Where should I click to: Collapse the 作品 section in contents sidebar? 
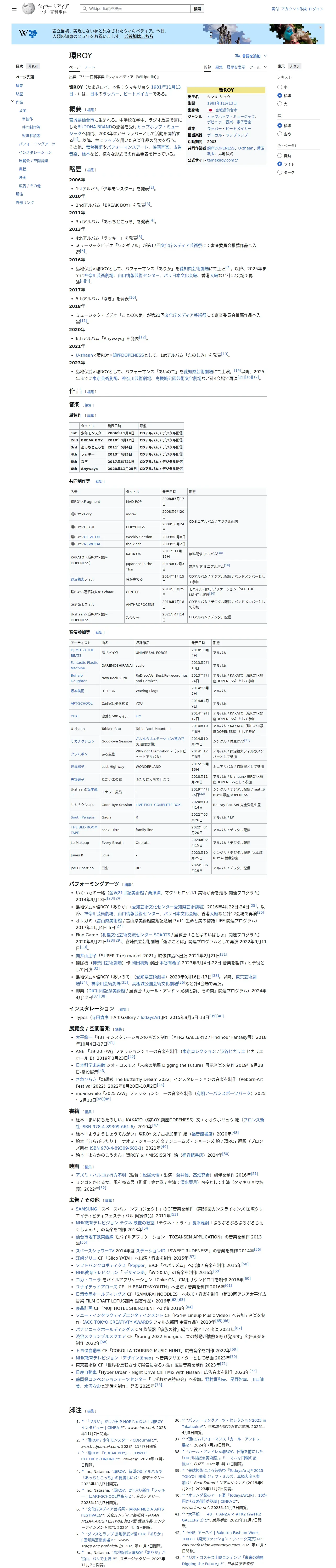pyautogui.click(x=12, y=102)
